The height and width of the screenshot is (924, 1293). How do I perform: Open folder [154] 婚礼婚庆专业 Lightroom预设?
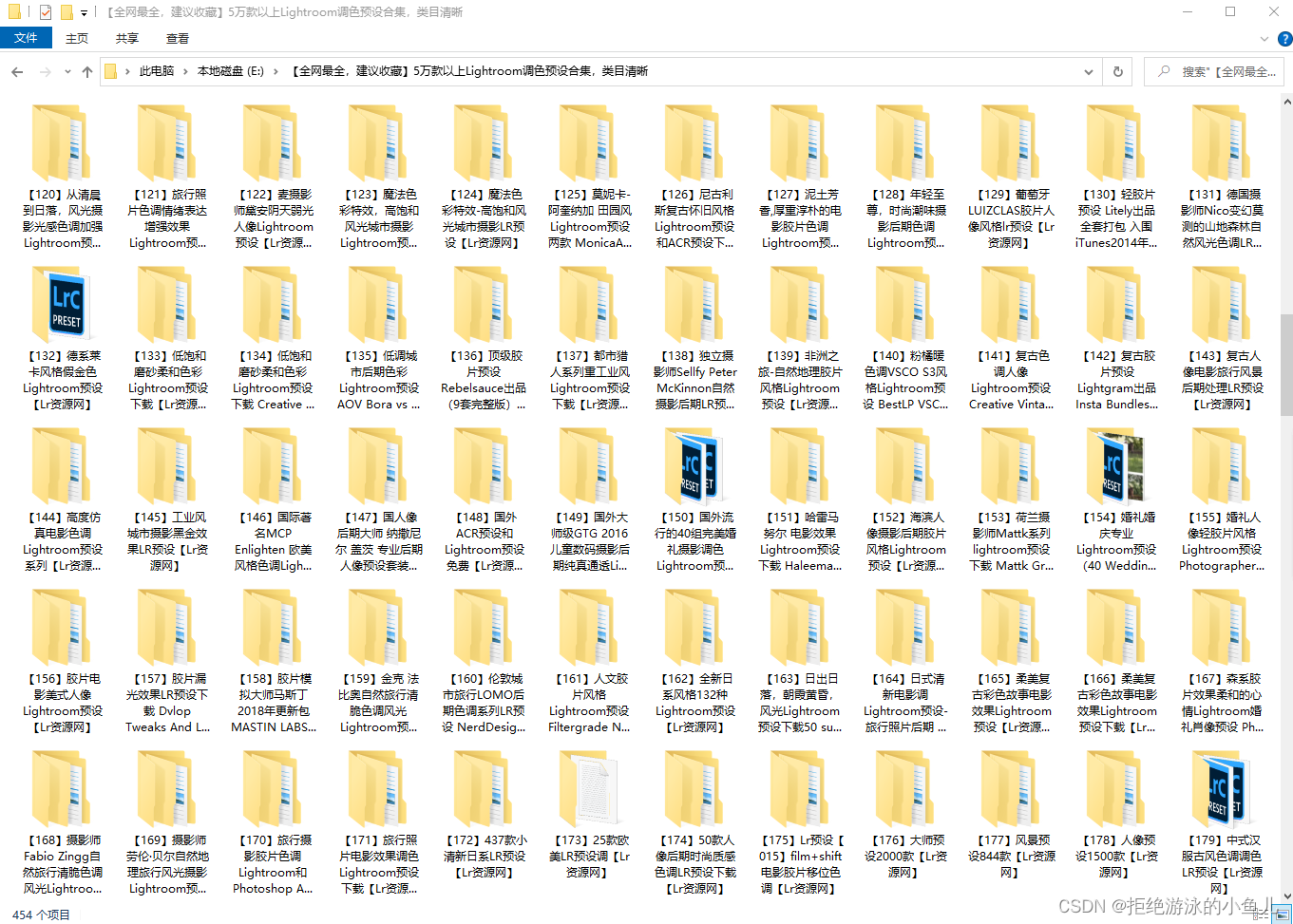tap(1116, 466)
